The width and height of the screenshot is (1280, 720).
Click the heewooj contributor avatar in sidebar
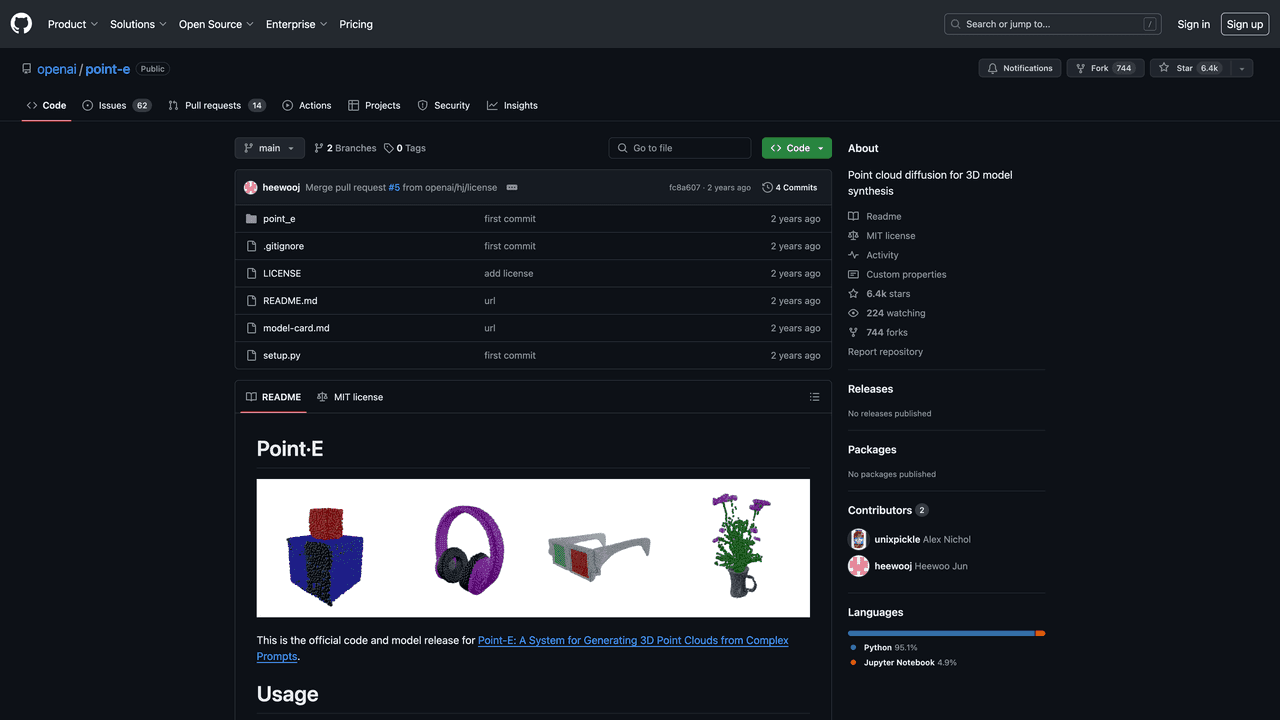[858, 566]
